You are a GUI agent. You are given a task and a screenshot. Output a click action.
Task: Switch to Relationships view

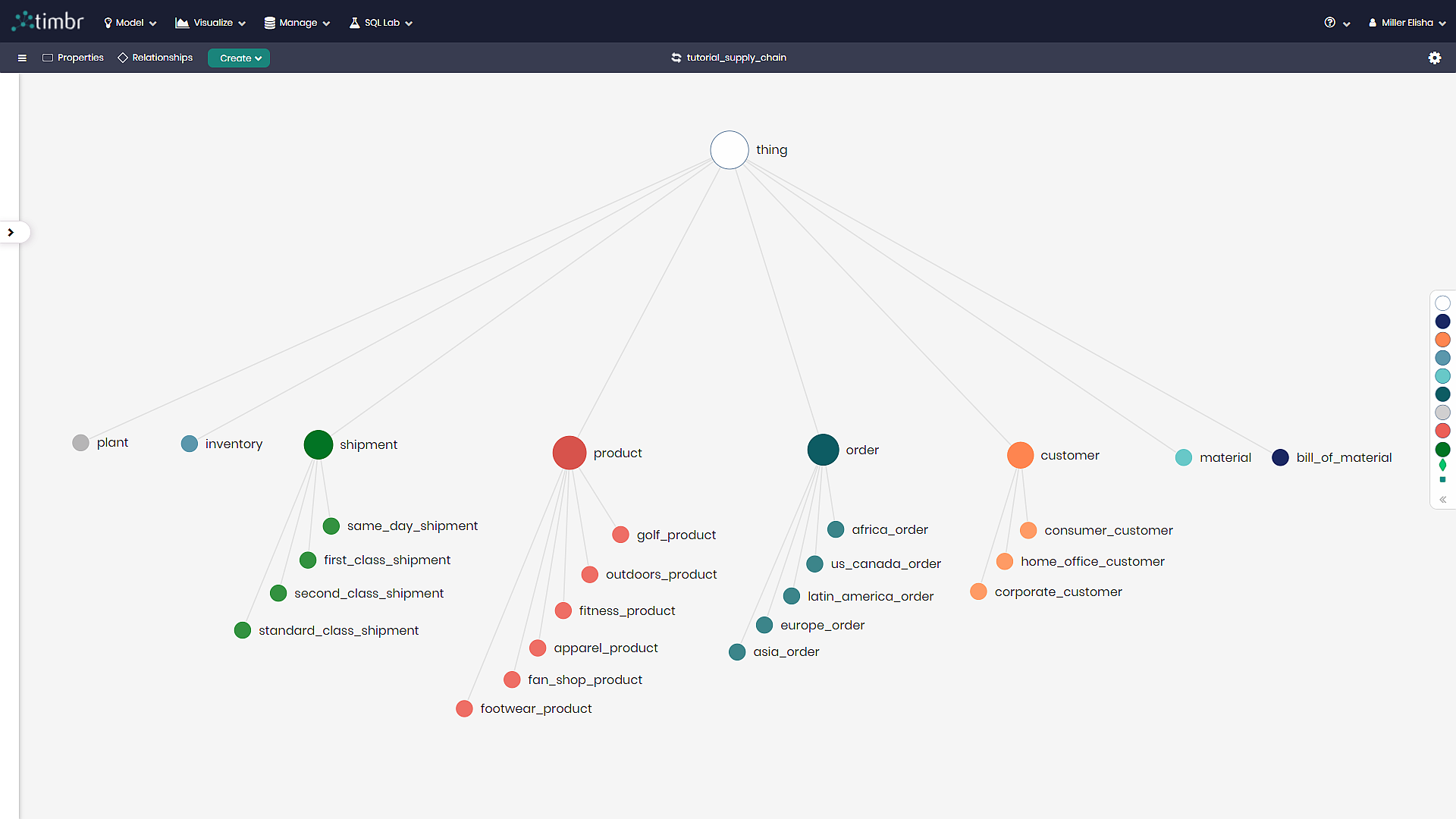click(x=155, y=58)
